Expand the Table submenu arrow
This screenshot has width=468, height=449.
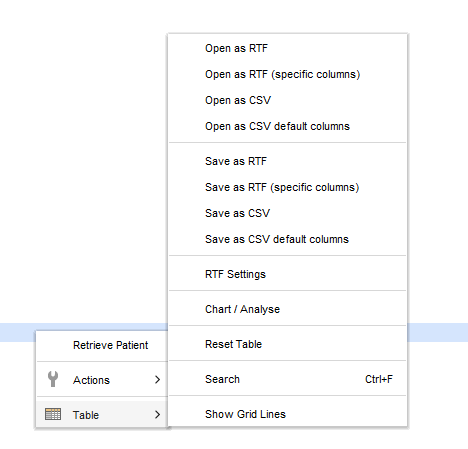click(157, 414)
